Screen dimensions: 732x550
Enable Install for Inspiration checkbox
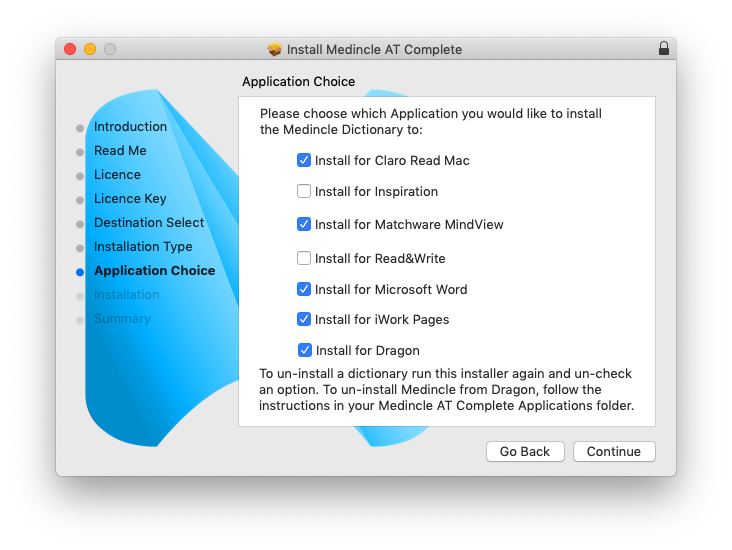click(304, 191)
